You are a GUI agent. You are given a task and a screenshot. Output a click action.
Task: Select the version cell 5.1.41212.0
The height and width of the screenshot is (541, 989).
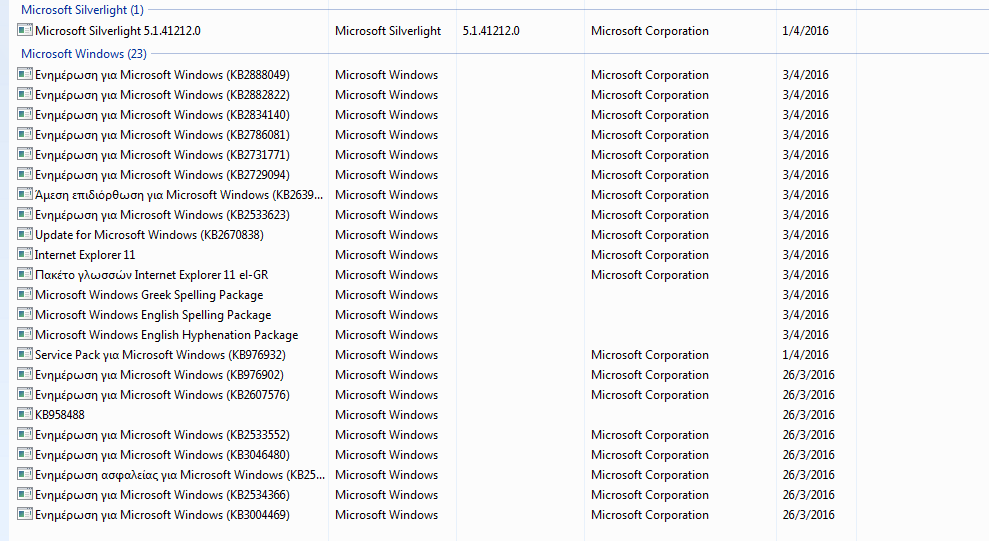click(x=491, y=31)
